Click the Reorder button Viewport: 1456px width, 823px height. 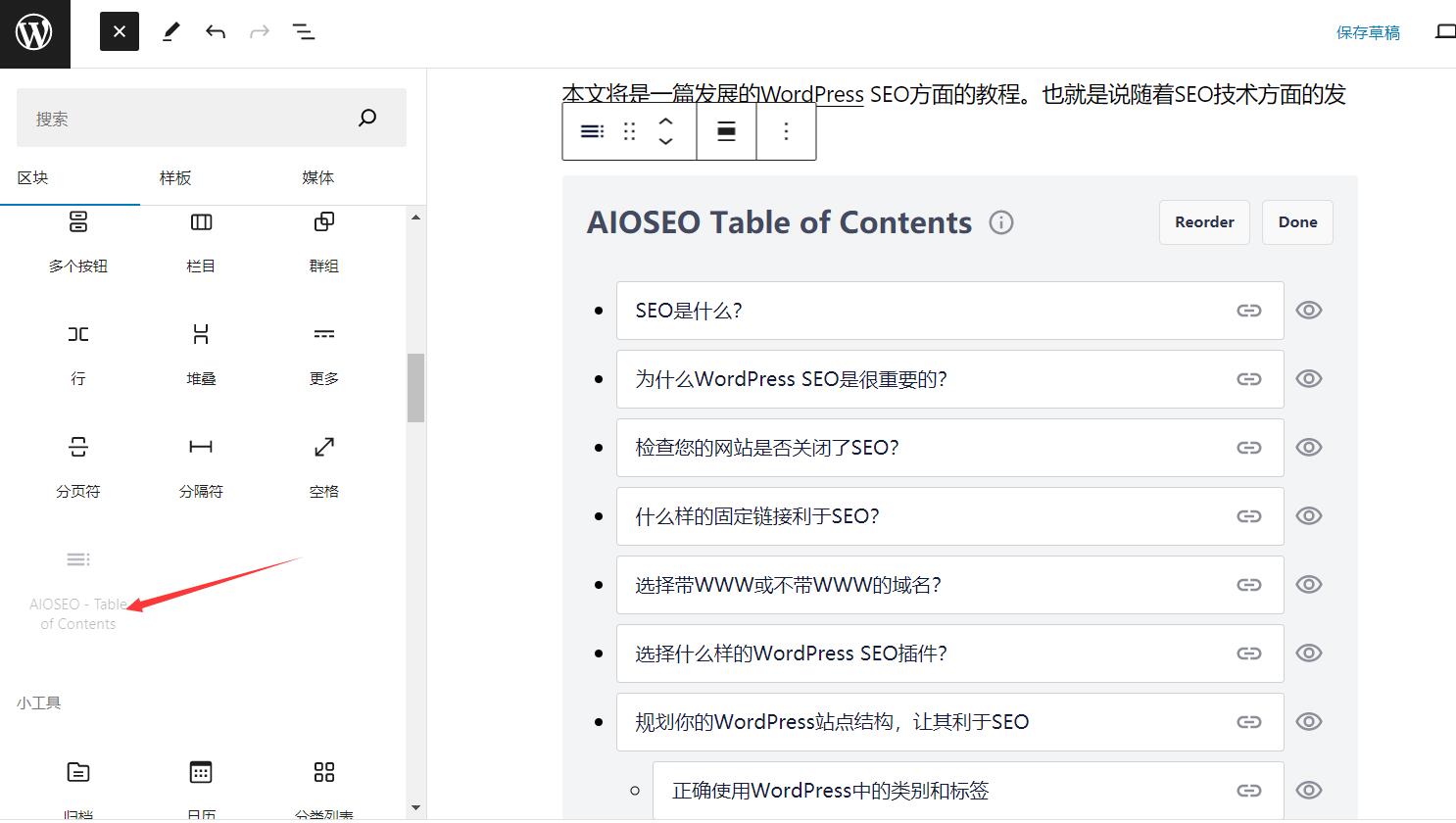(x=1204, y=222)
